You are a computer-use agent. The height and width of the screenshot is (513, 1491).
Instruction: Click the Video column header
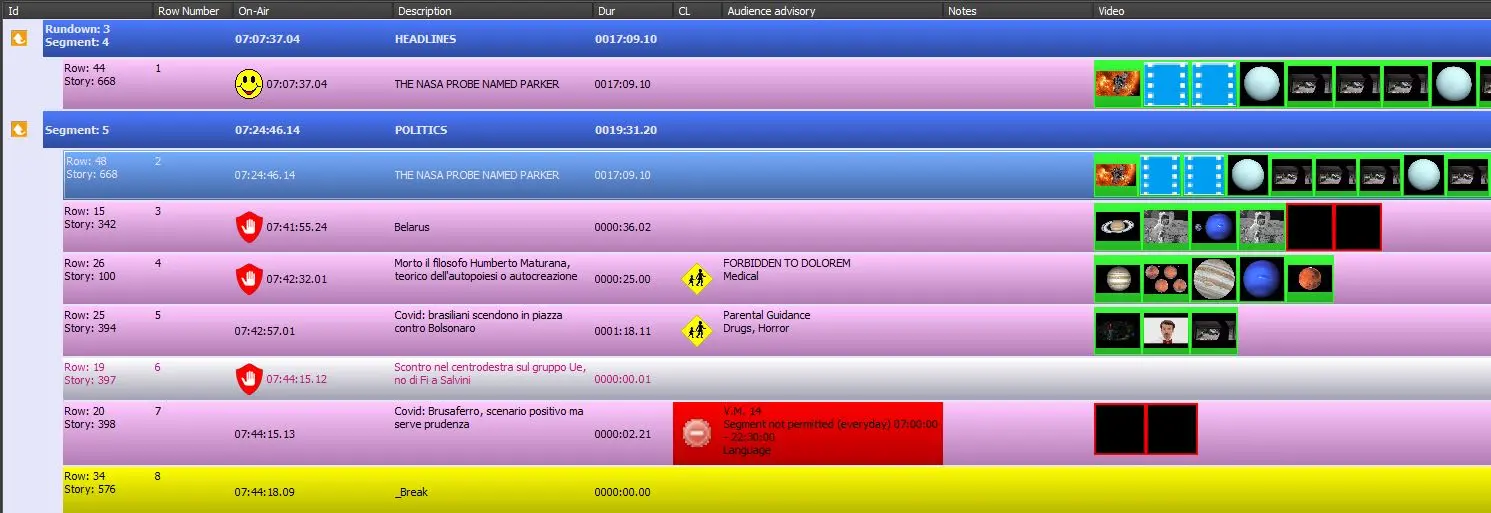pos(1111,11)
